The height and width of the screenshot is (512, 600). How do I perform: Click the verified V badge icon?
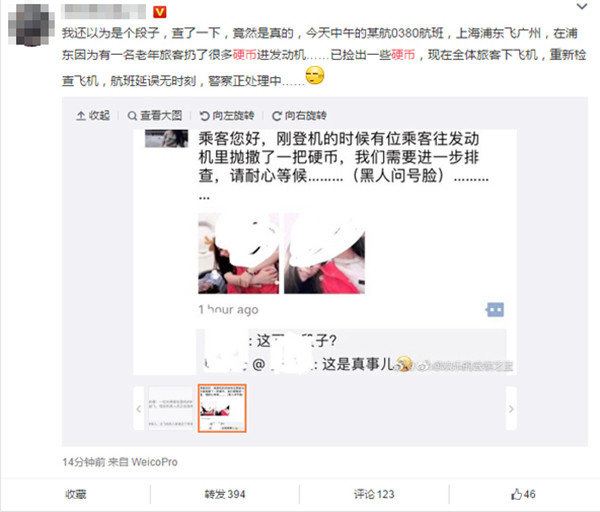160,12
